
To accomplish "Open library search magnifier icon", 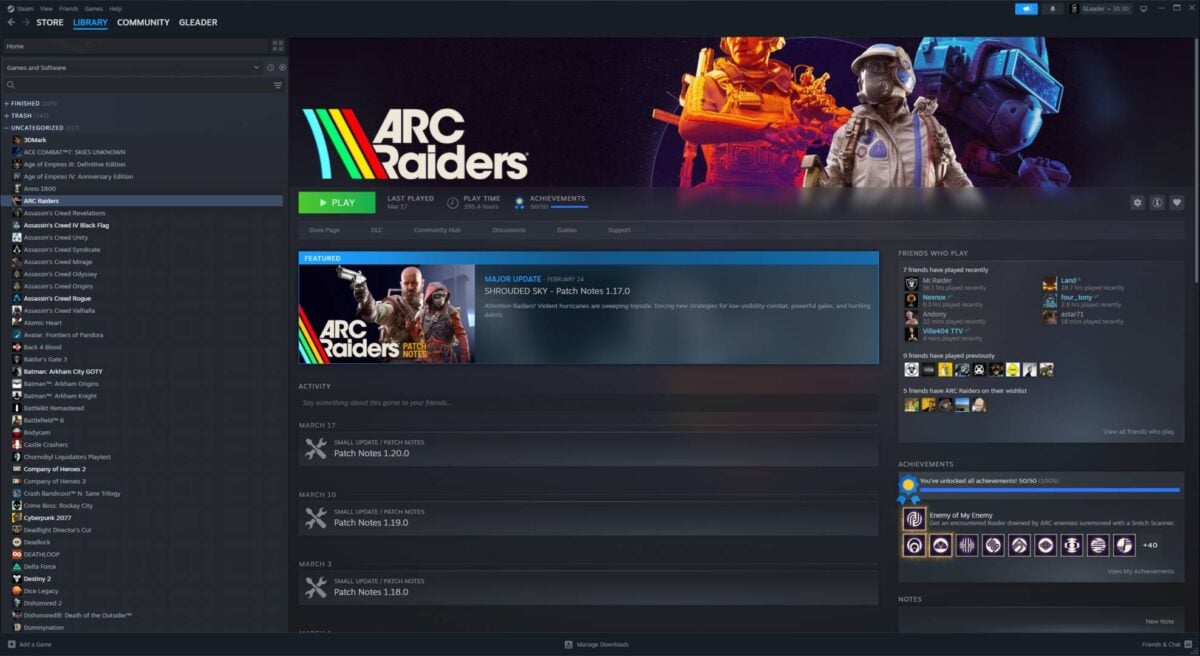I will pyautogui.click(x=8, y=85).
